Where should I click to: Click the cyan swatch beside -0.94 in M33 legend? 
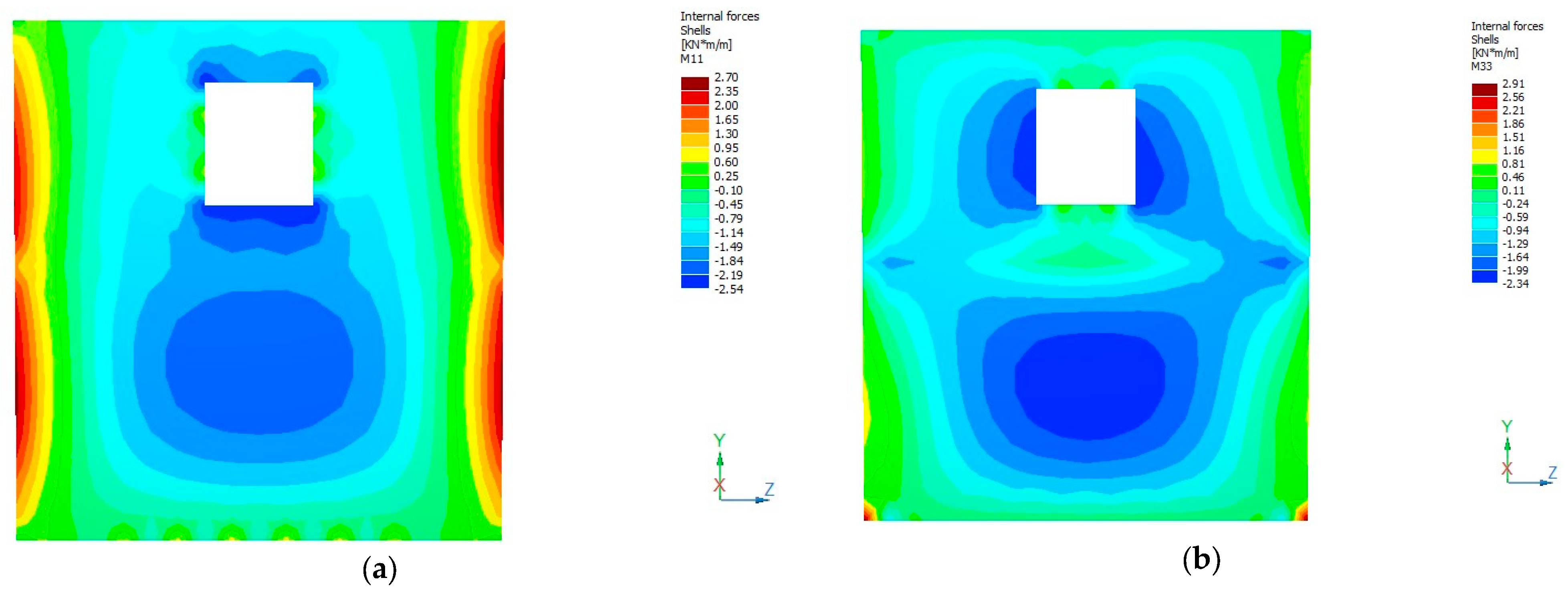click(x=1484, y=237)
